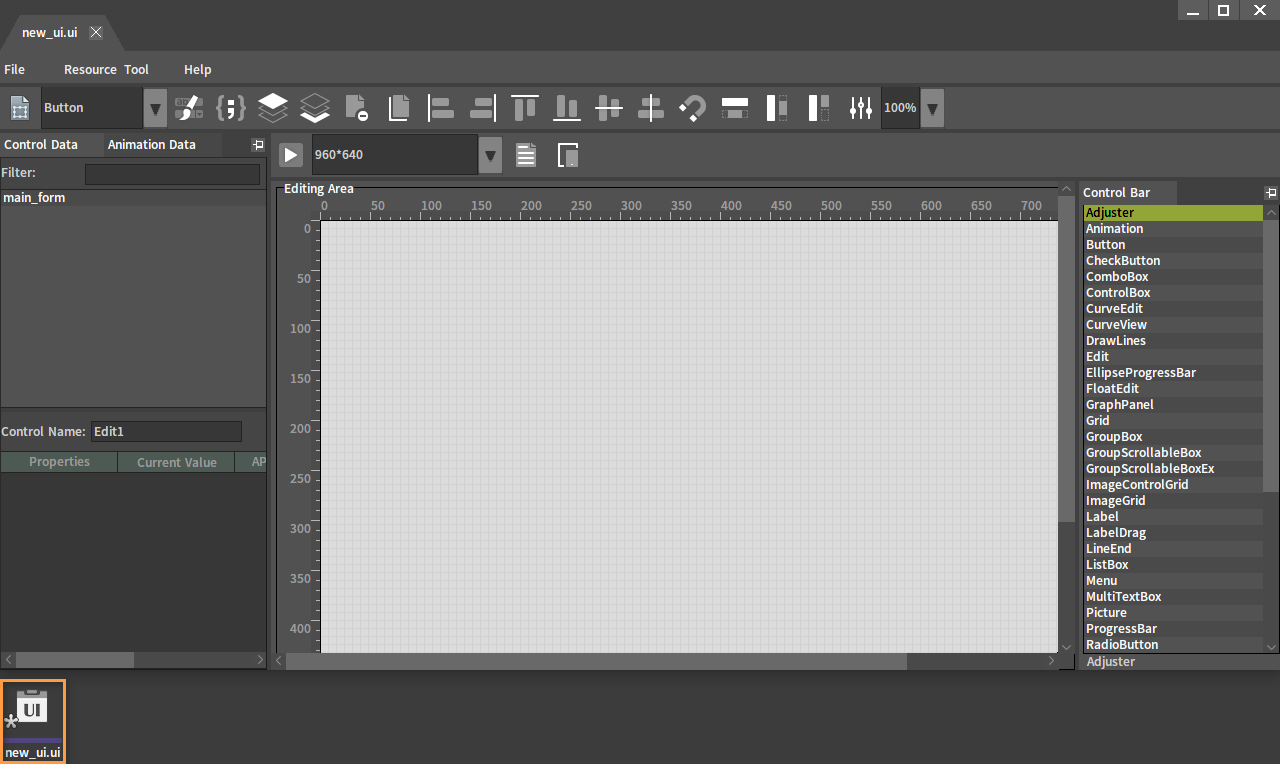Click the properties panel scroll left arrow

(x=8, y=660)
